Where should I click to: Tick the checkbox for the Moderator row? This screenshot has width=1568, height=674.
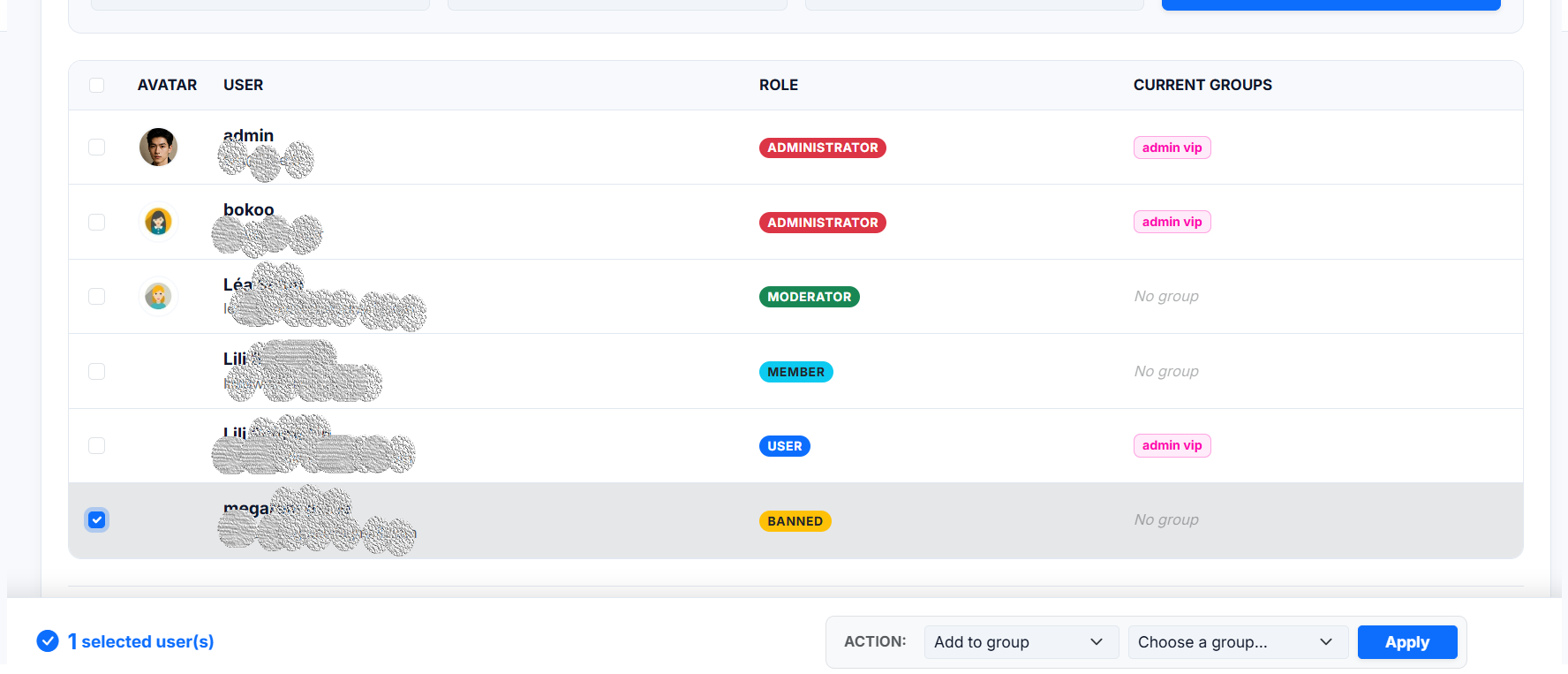point(97,296)
